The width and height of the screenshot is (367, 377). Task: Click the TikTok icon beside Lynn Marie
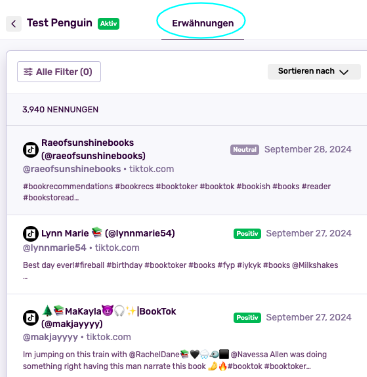(31, 233)
